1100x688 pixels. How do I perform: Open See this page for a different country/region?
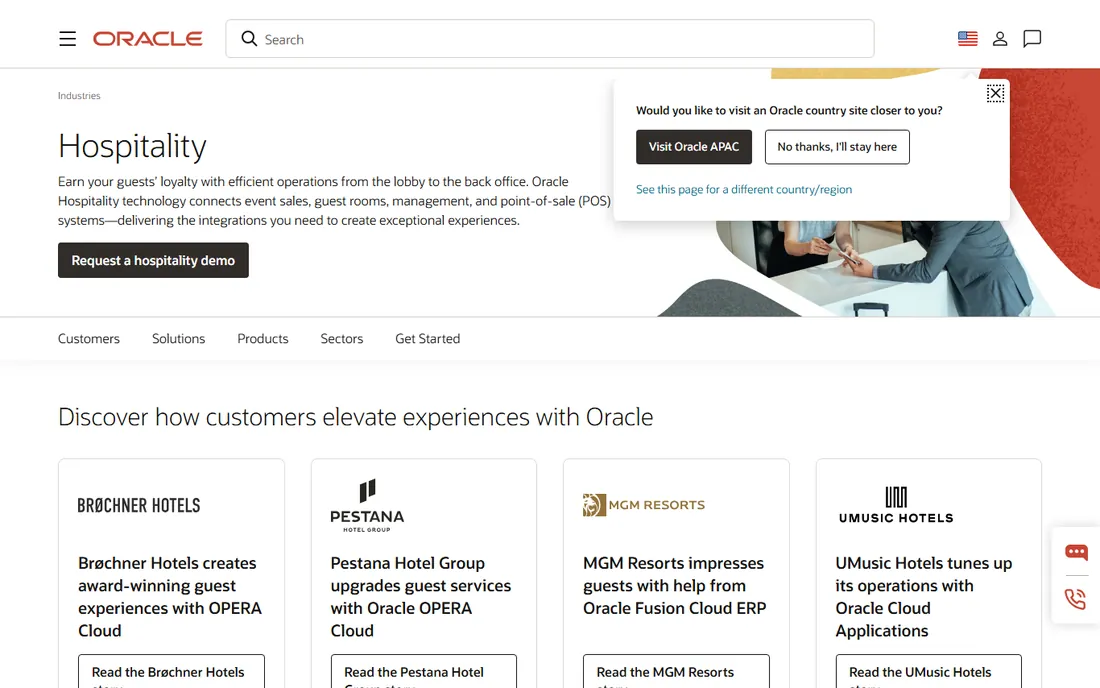tap(744, 189)
